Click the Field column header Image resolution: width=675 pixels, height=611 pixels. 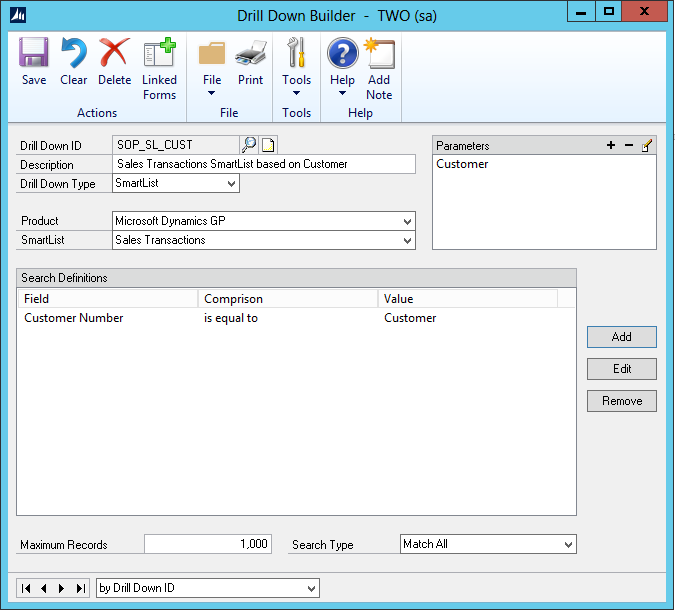tap(108, 299)
